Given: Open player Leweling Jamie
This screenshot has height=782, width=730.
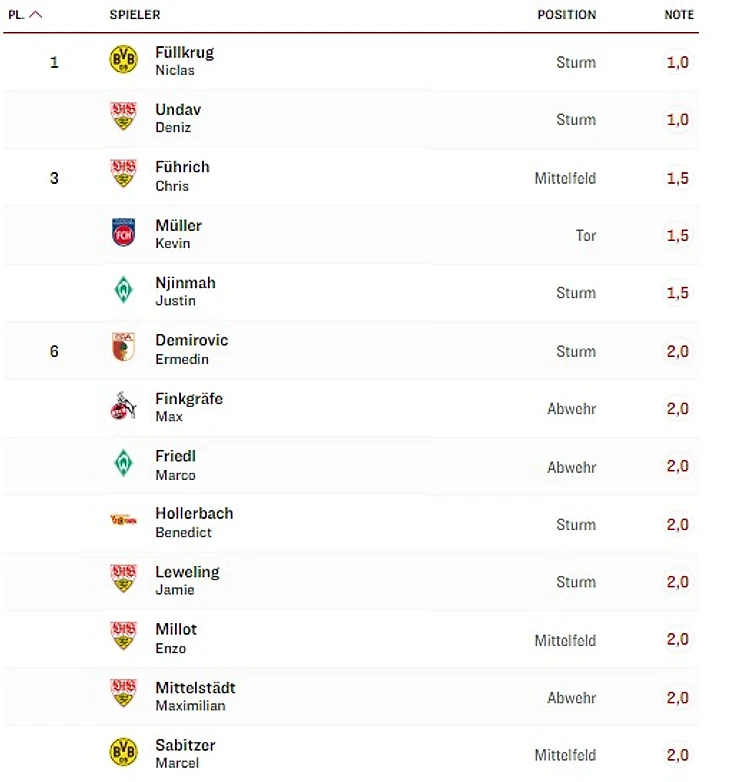Looking at the screenshot, I should pyautogui.click(x=187, y=580).
